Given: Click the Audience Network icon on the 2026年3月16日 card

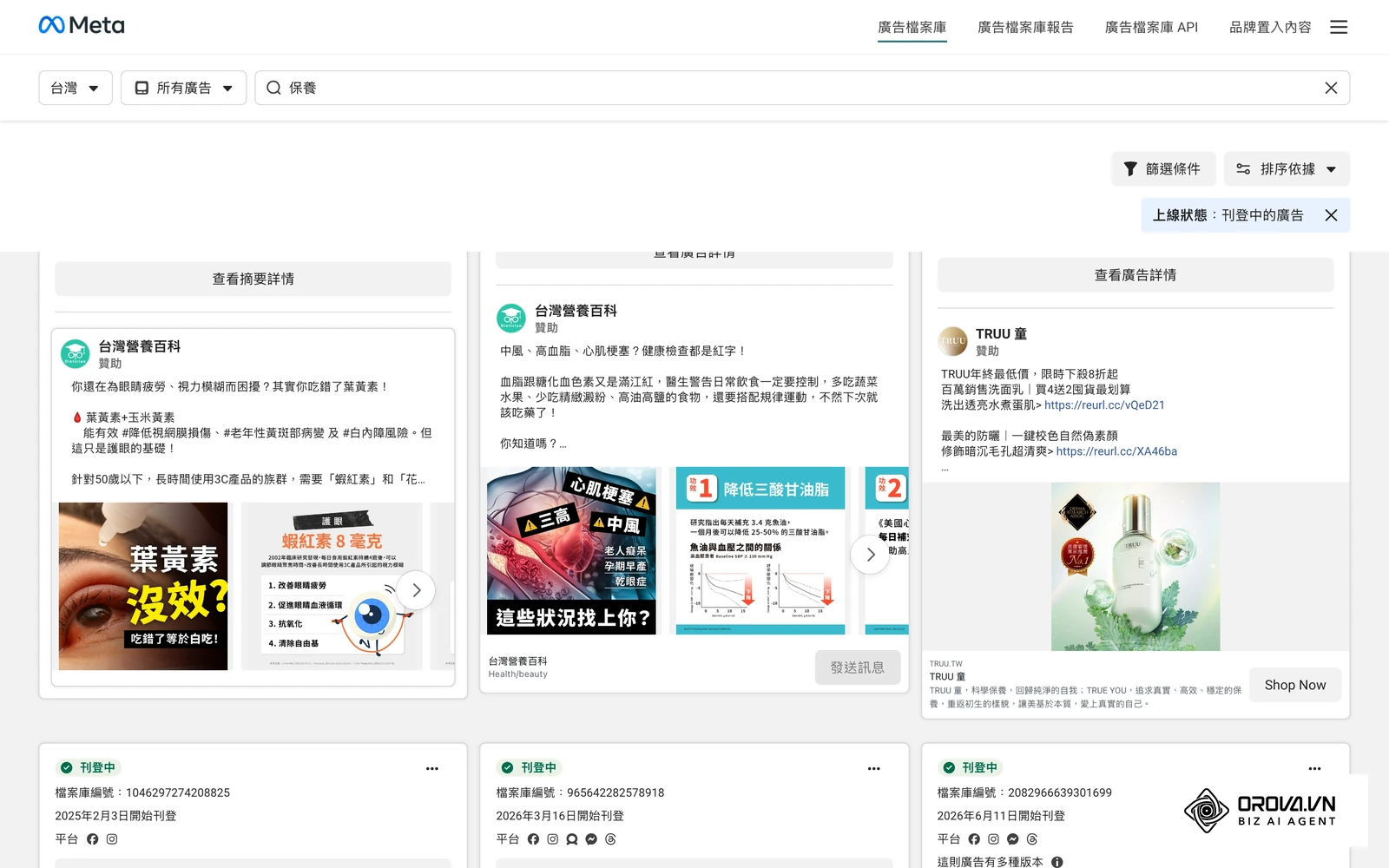Looking at the screenshot, I should [x=572, y=839].
